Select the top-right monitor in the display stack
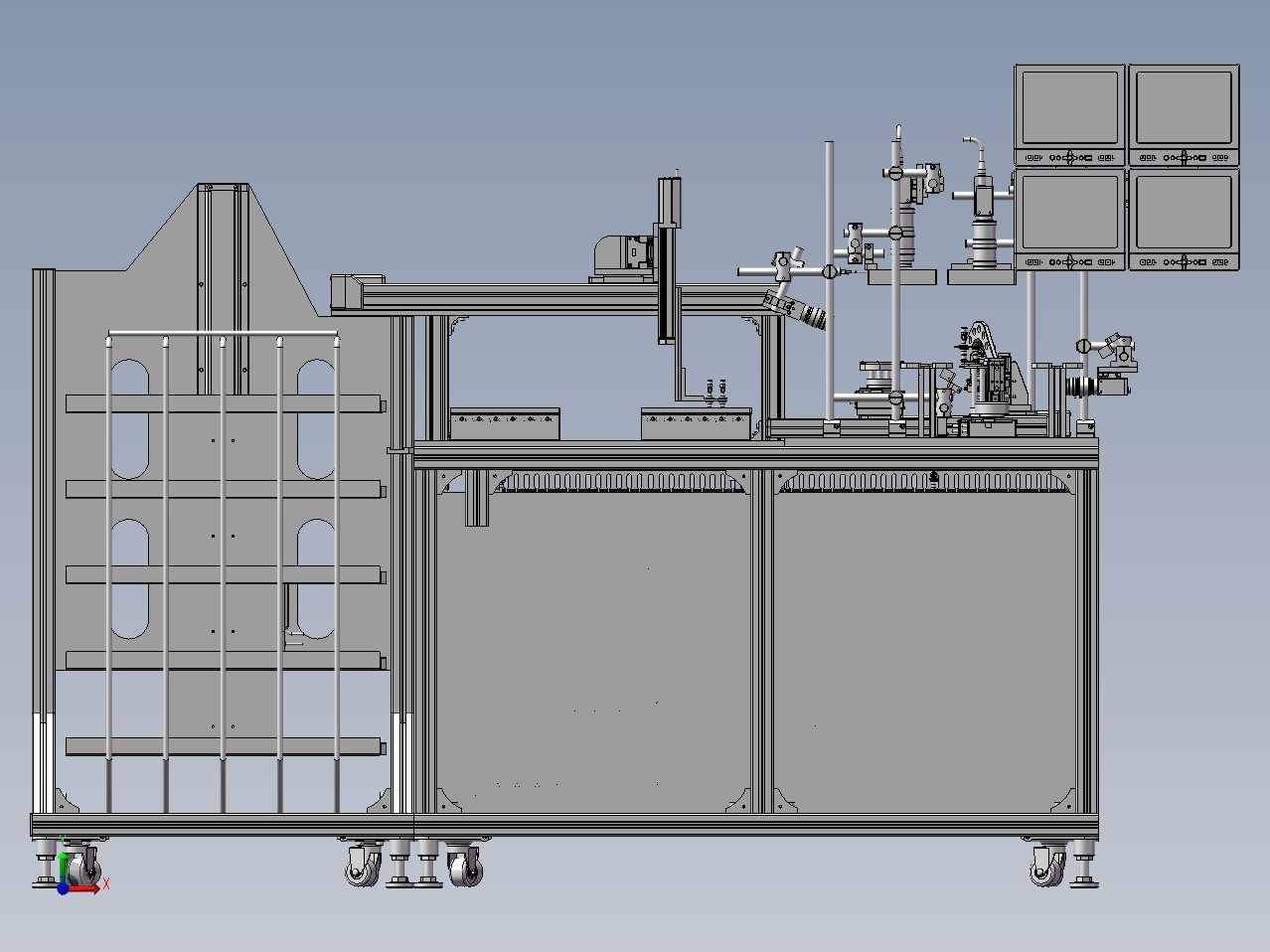This screenshot has height=952, width=1270. pyautogui.click(x=1185, y=114)
